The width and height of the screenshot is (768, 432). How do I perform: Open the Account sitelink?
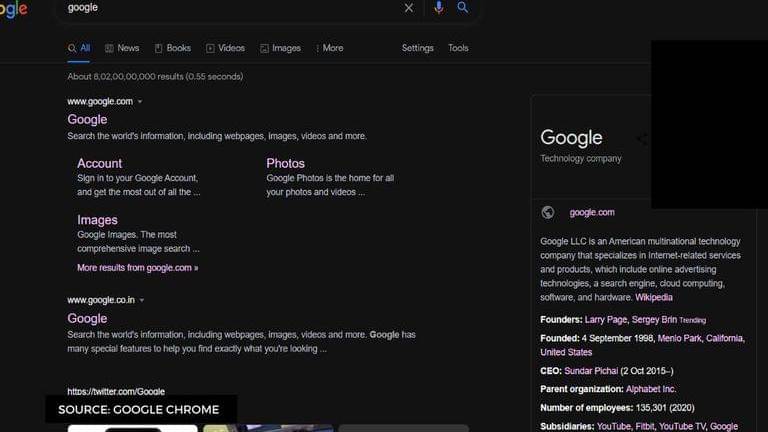(99, 163)
